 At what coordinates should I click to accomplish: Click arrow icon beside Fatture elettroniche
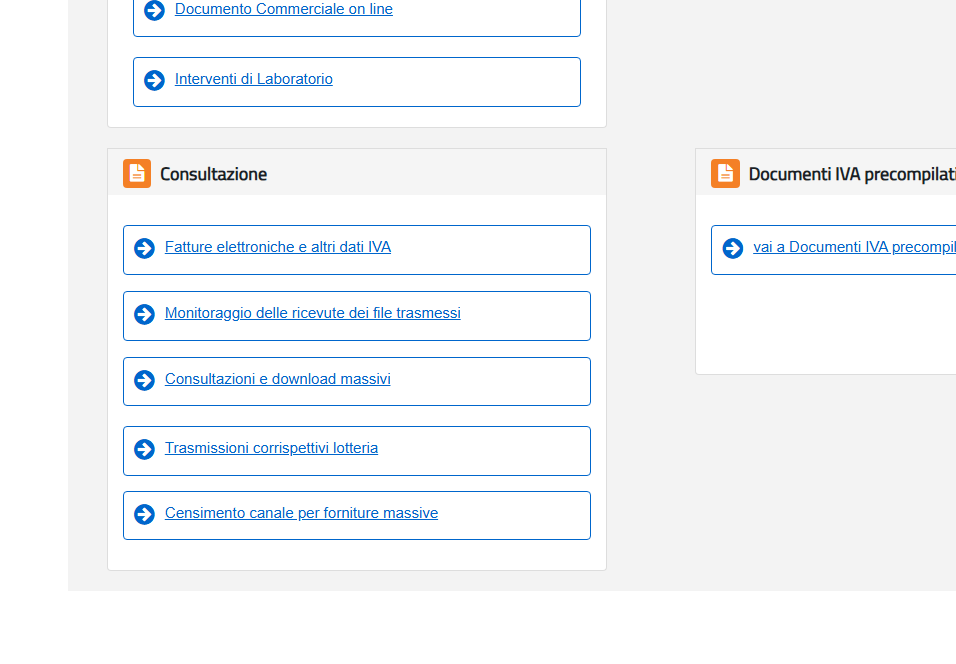pyautogui.click(x=144, y=248)
